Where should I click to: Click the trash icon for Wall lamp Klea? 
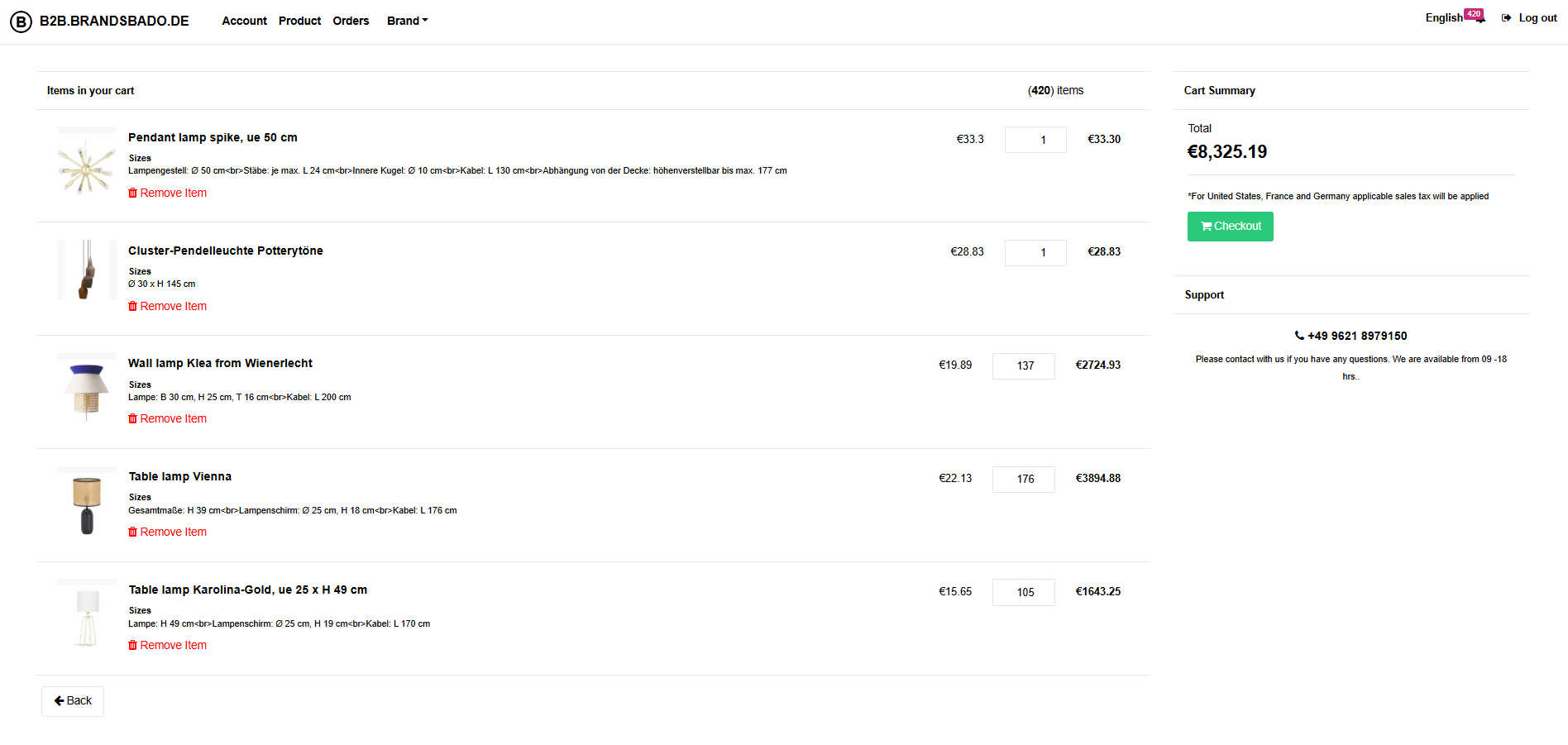pos(132,418)
